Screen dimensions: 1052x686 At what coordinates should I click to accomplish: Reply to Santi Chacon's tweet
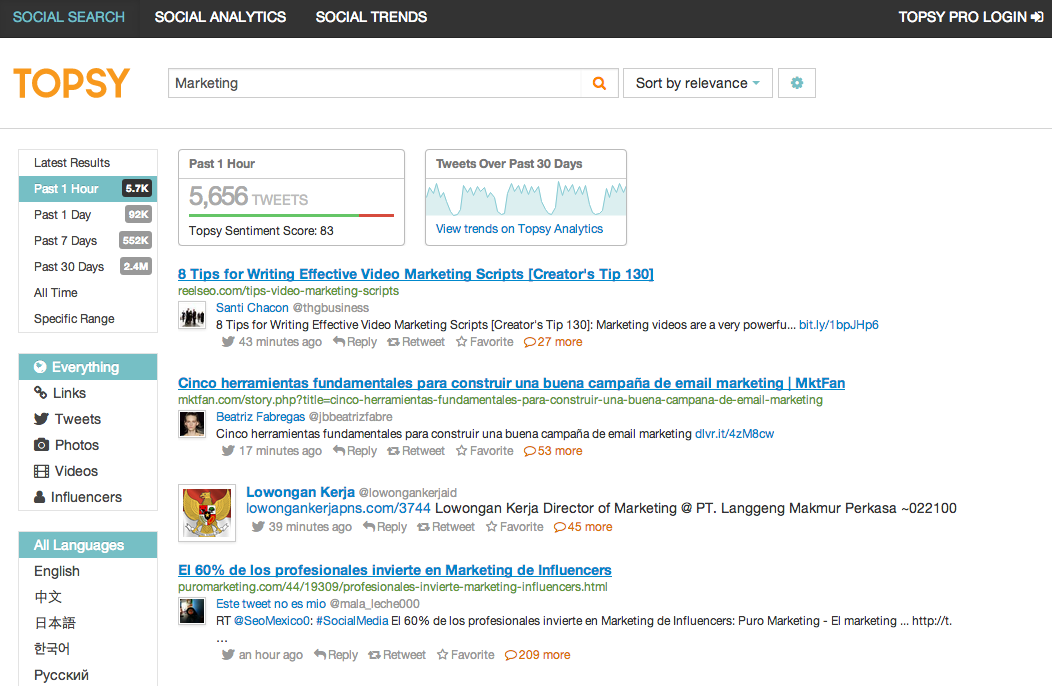coord(355,342)
